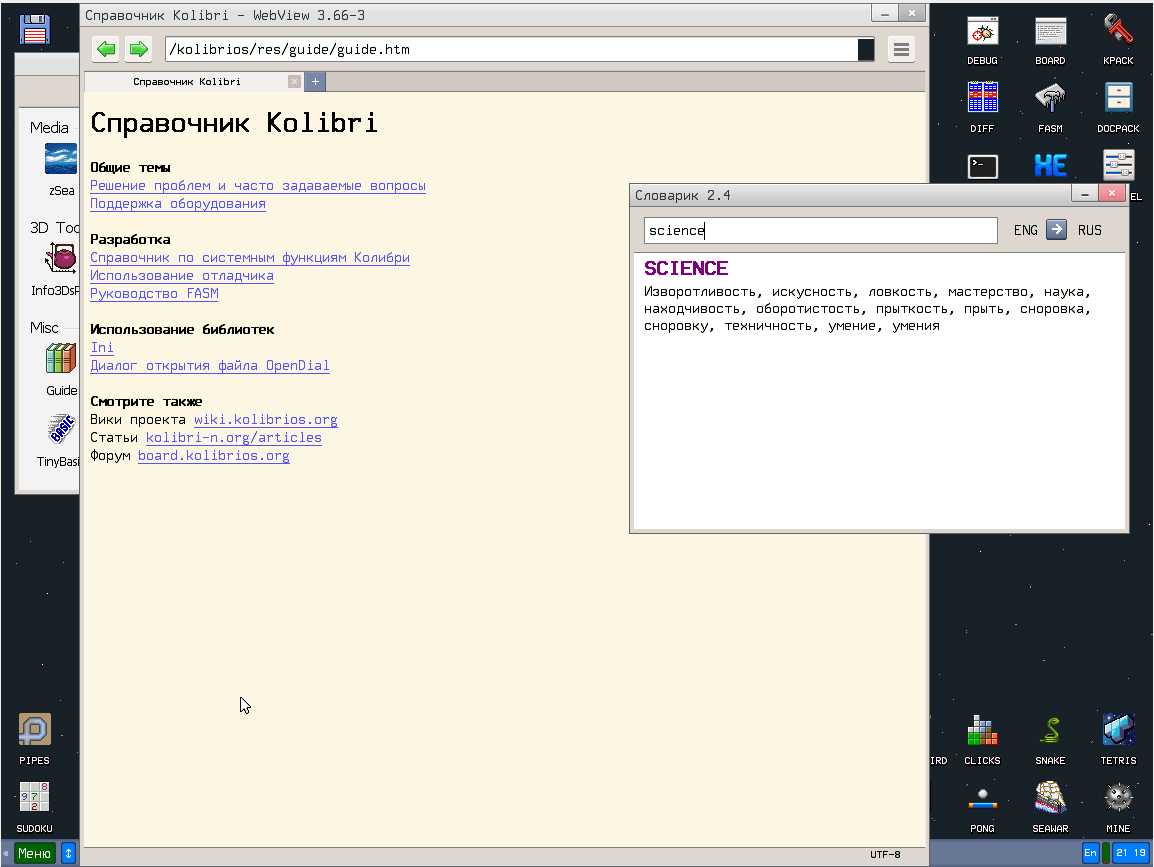Follow the wiki.kolibrios.org link

point(265,420)
